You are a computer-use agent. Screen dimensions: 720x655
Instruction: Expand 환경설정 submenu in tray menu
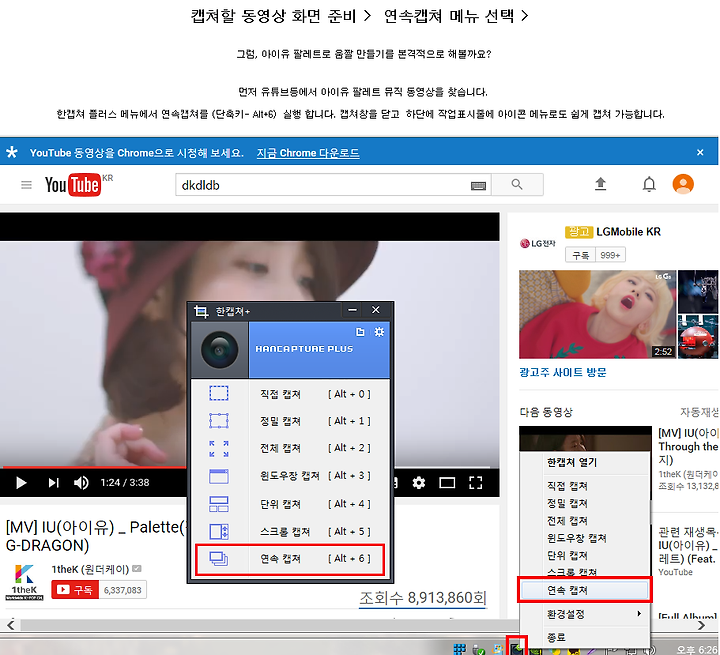584,614
